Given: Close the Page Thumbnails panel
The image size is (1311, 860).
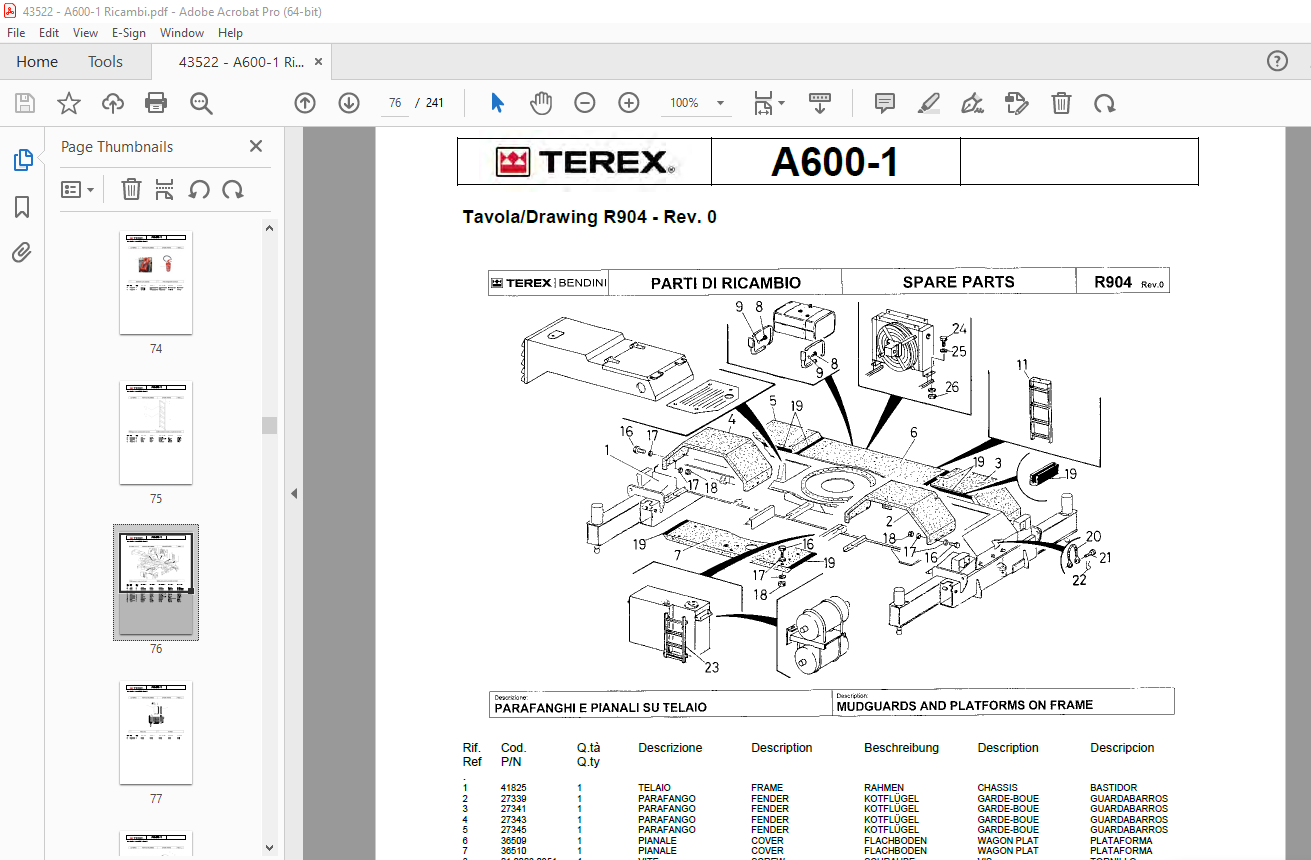Looking at the screenshot, I should [256, 146].
